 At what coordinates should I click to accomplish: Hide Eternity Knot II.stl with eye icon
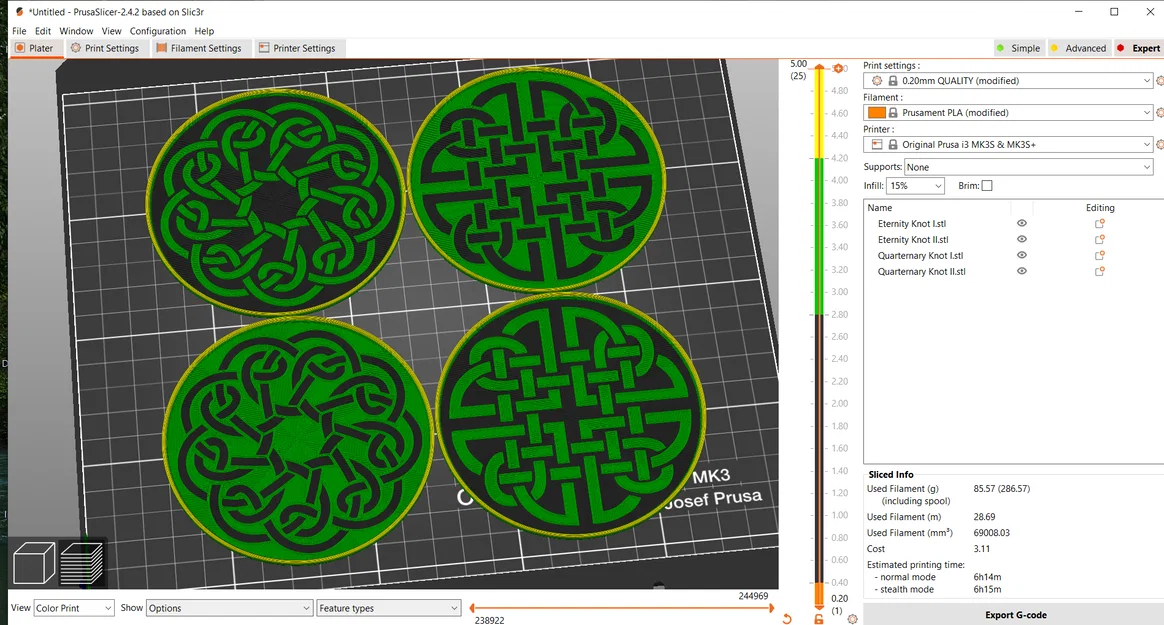coord(1021,239)
